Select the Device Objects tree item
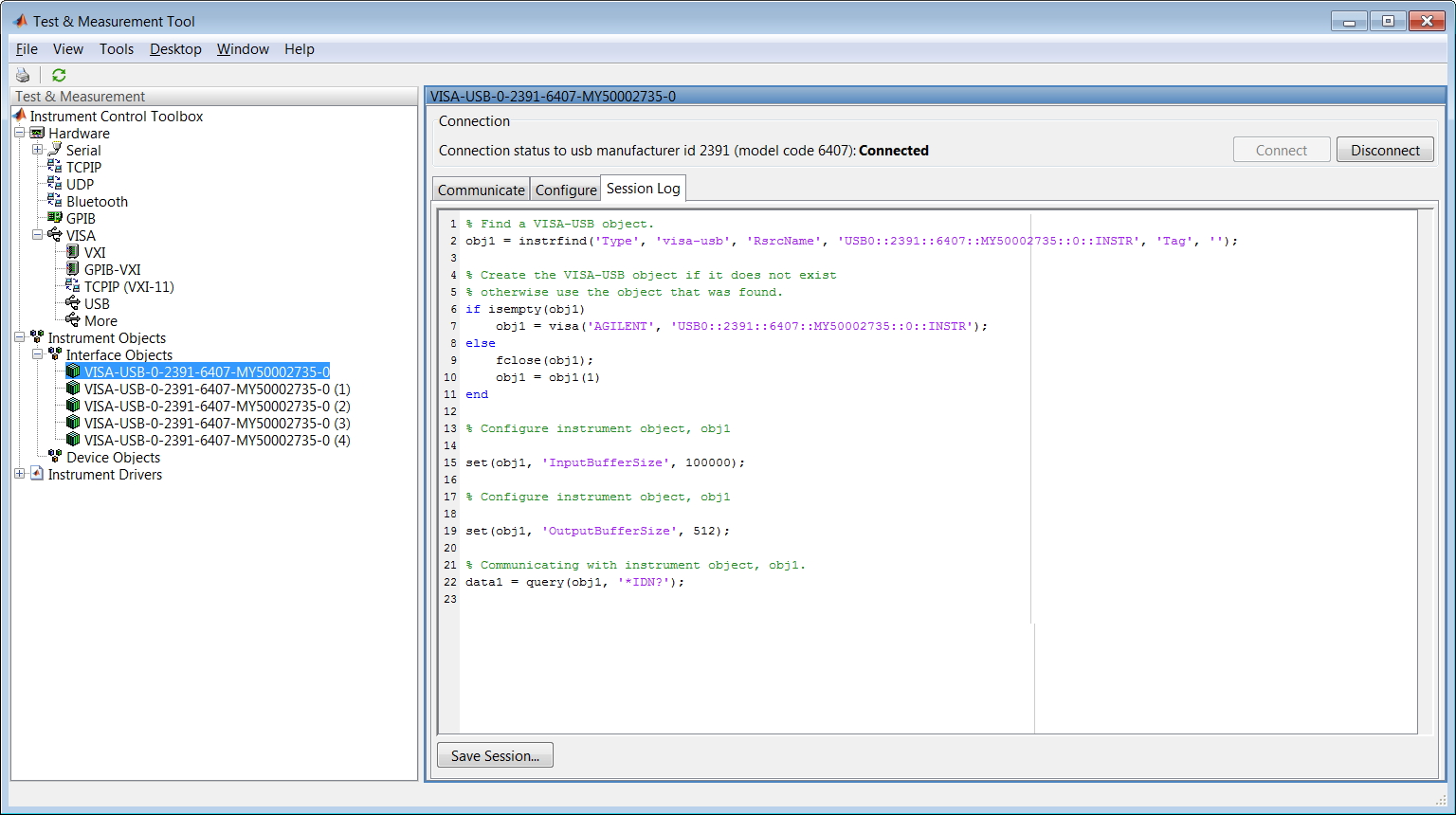Screen dimensions: 1456x815 [x=113, y=457]
